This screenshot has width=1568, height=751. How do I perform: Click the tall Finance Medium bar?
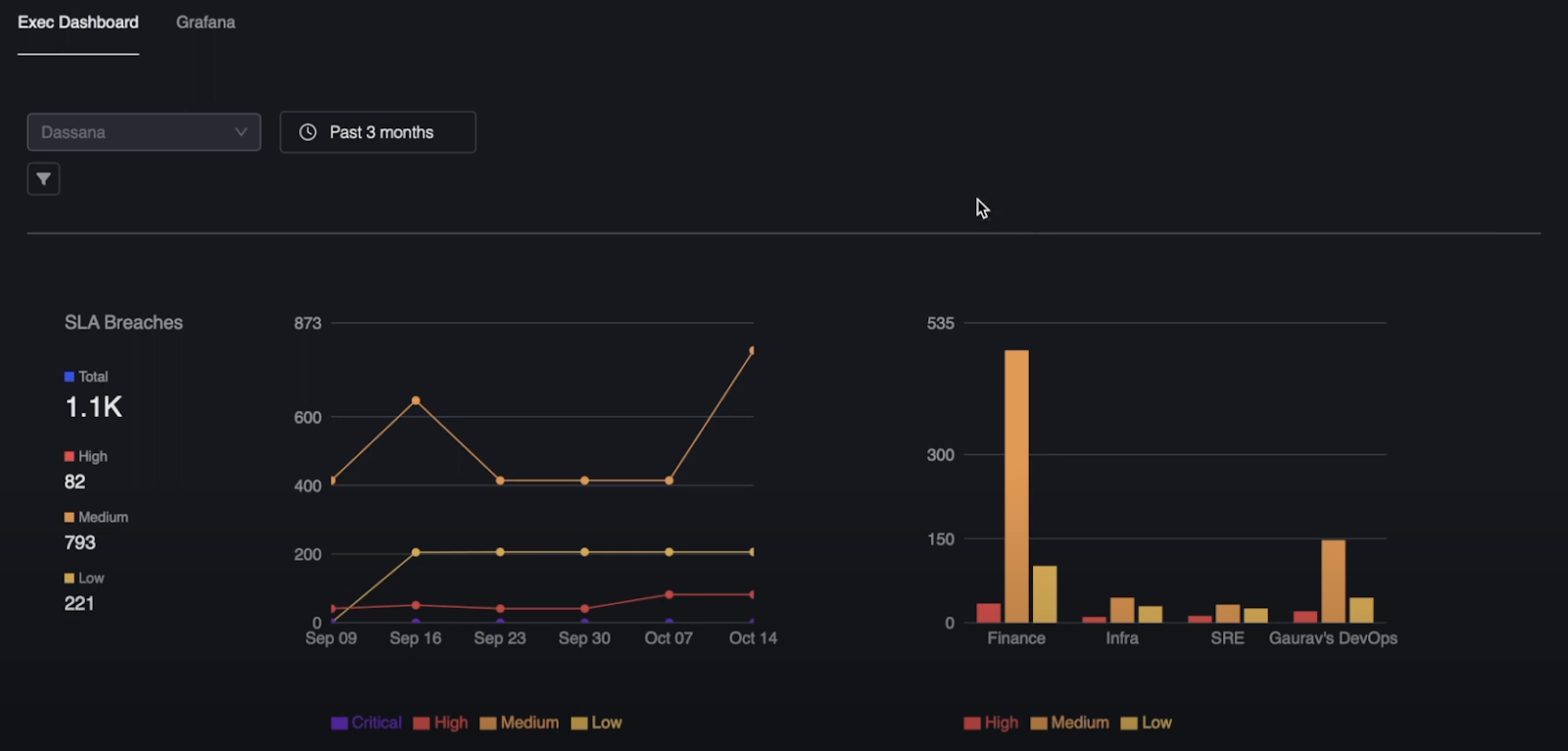pos(1016,485)
